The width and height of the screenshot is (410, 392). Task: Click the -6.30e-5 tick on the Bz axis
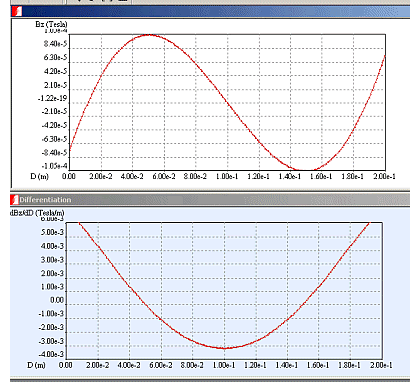point(54,139)
